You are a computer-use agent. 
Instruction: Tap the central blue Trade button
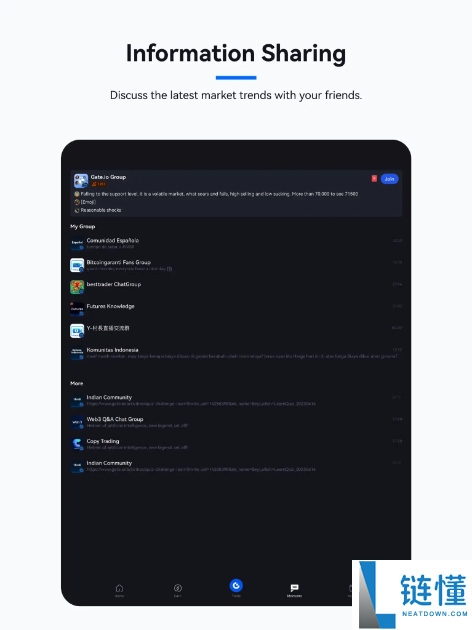236,586
